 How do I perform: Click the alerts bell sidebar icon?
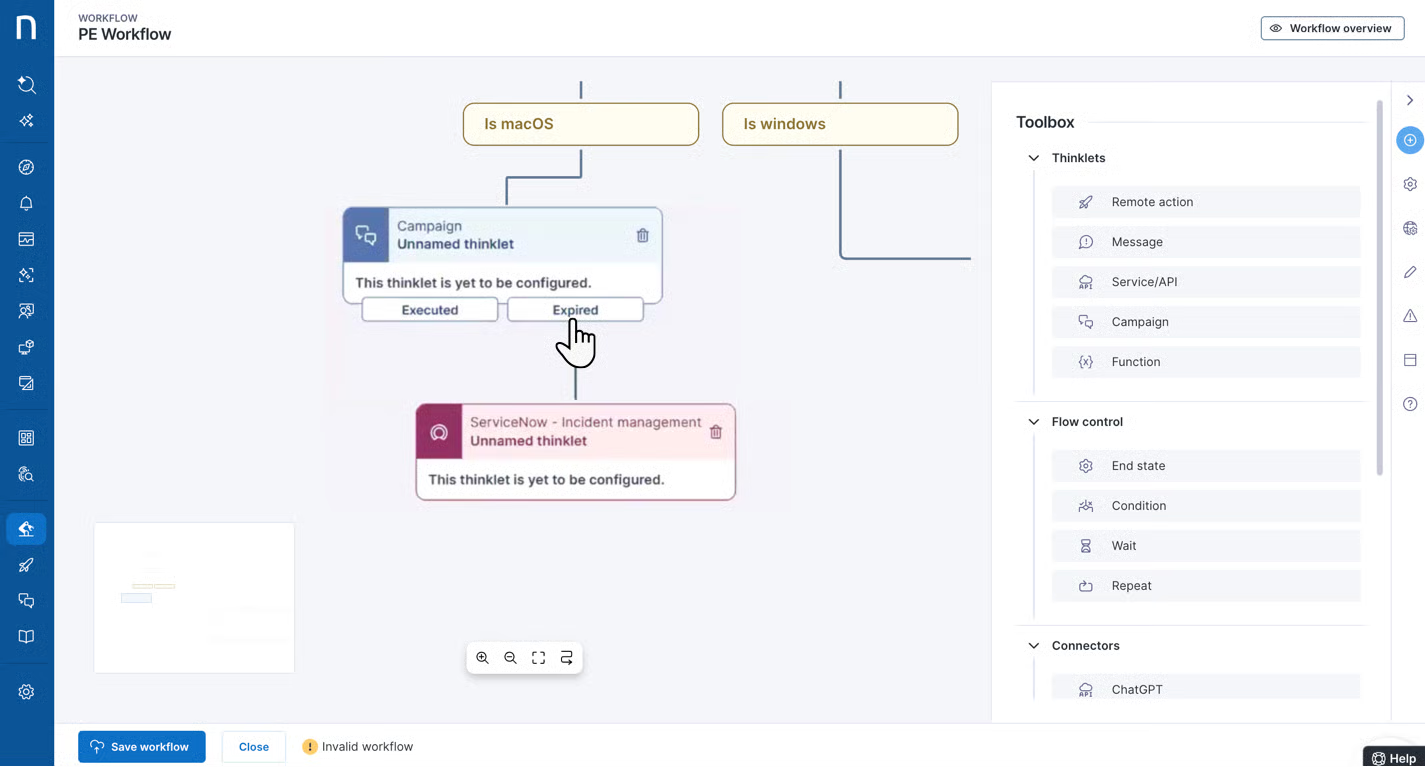(26, 204)
